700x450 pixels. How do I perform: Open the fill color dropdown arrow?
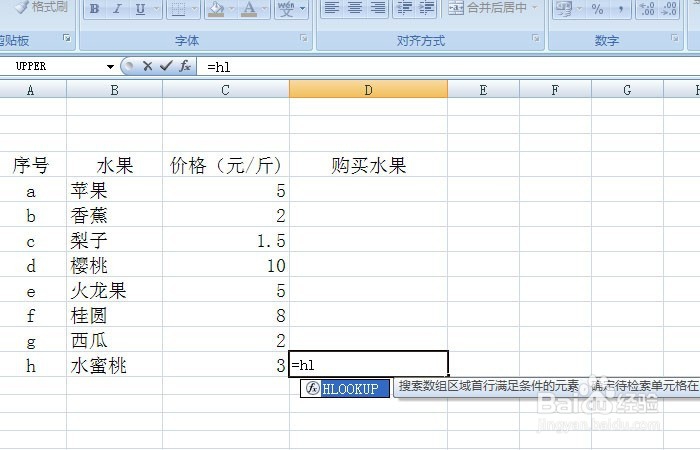232,8
